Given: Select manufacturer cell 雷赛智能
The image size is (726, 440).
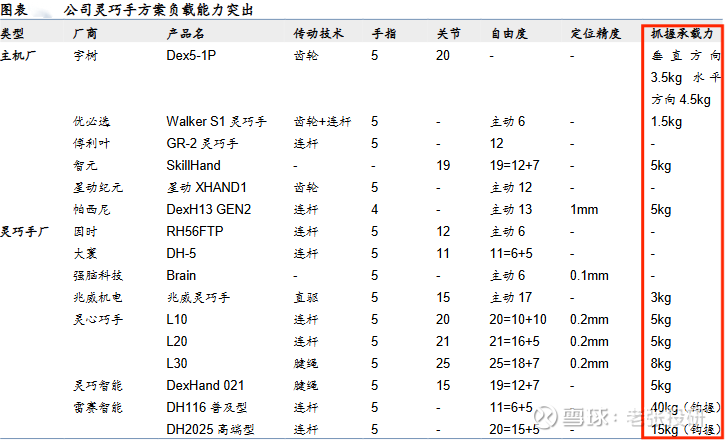Looking at the screenshot, I should [x=98, y=408].
